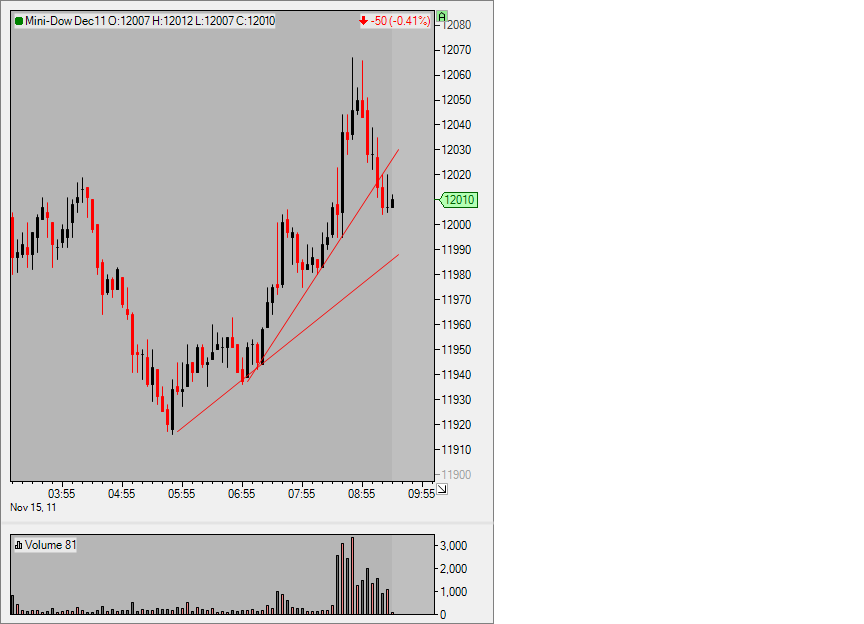Click the 11920 price axis label
864x624 pixels.
(x=456, y=424)
